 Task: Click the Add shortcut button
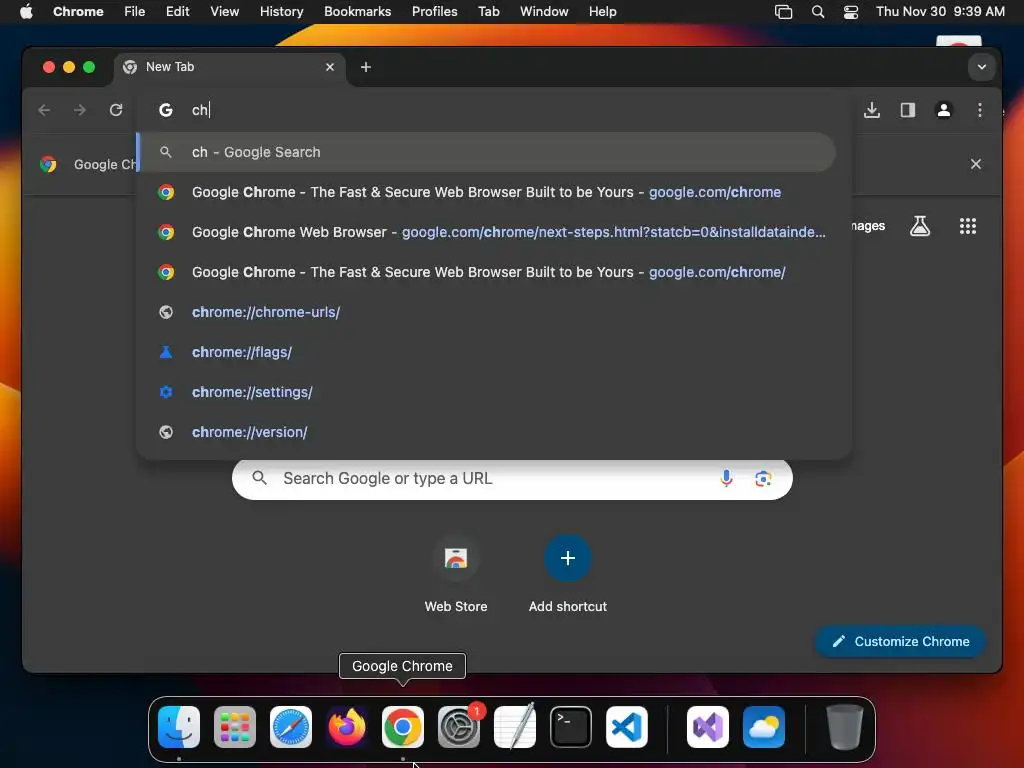[x=568, y=574]
